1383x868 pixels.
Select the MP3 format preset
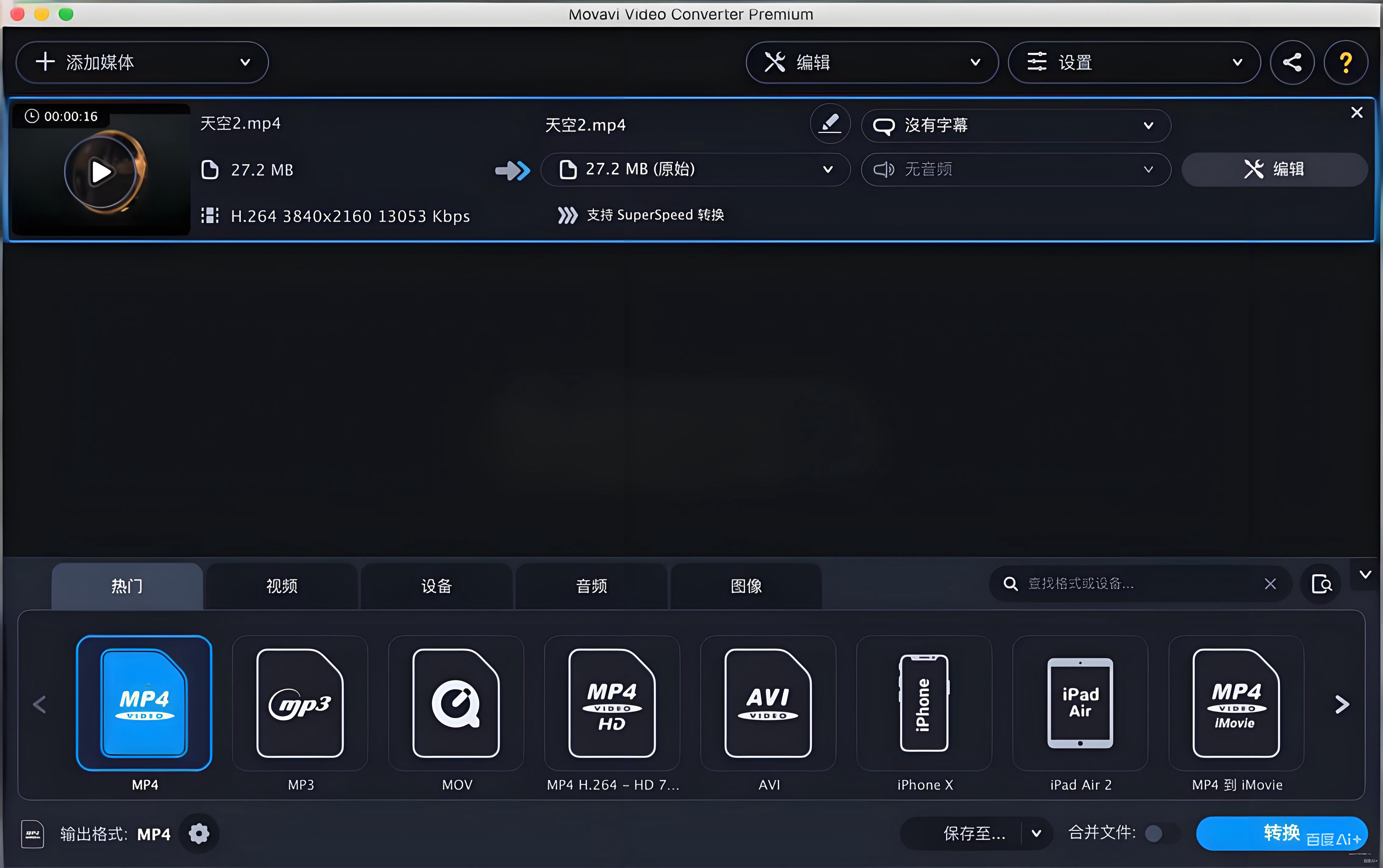[x=300, y=704]
